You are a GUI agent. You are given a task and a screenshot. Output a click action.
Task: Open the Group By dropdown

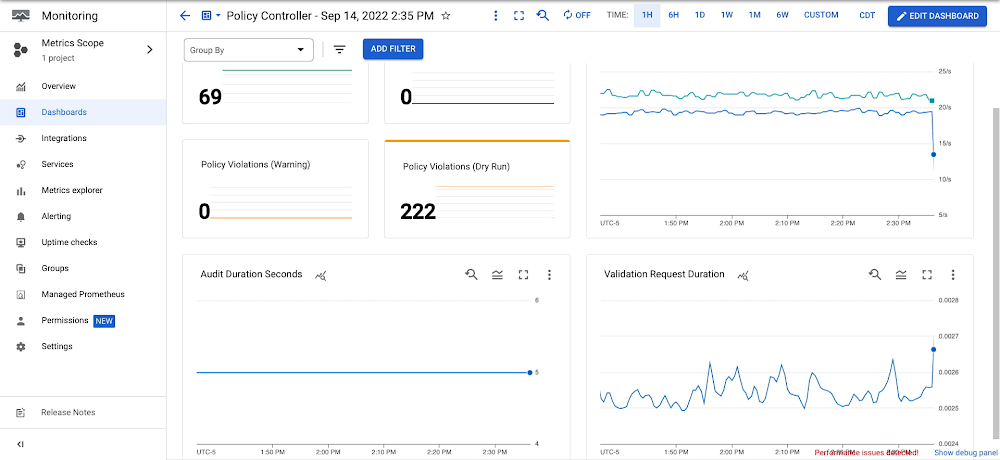pyautogui.click(x=249, y=49)
